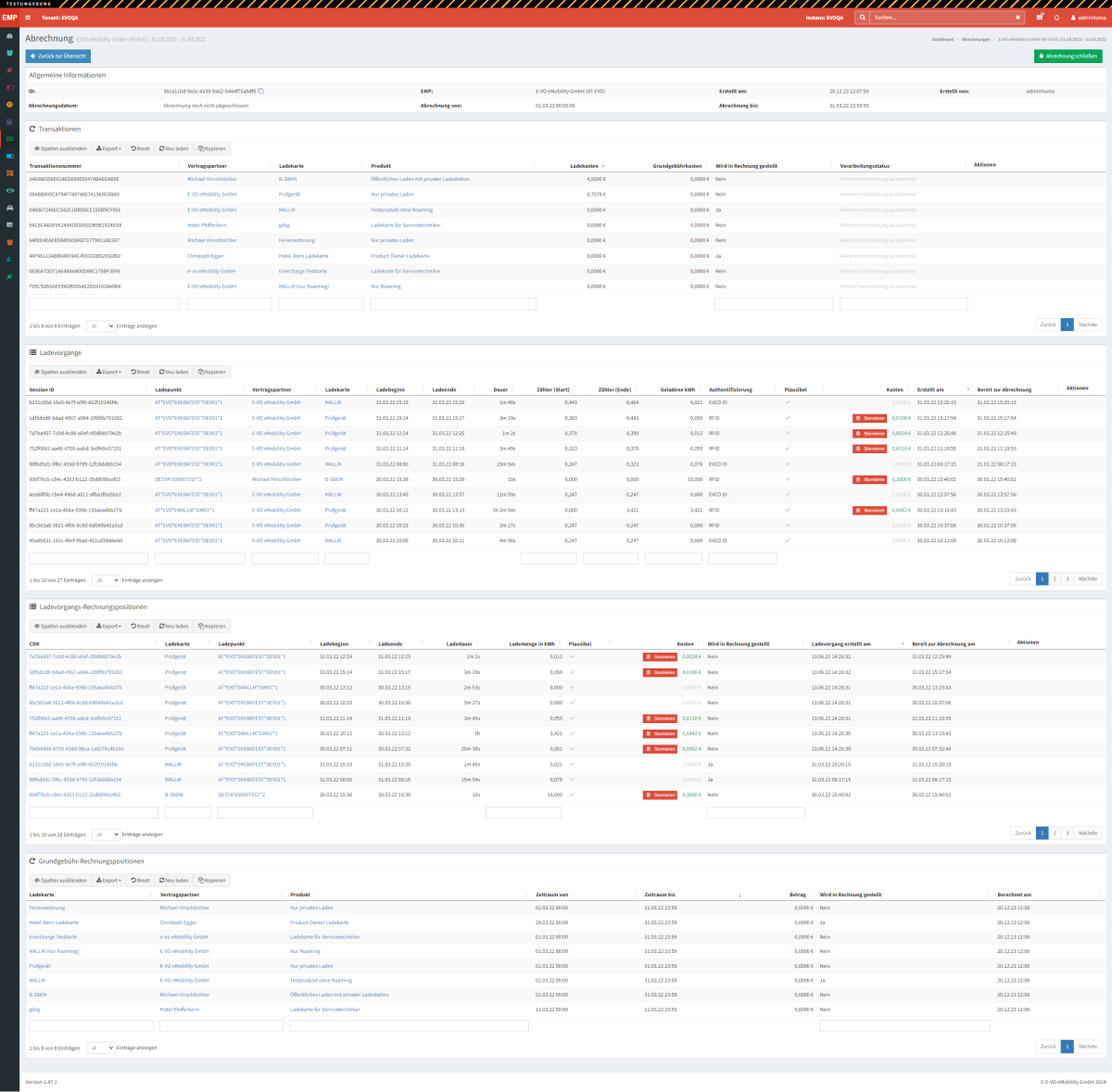The width and height of the screenshot is (1112, 1092).
Task: Click Zurück under the Transaktionen table
Action: point(1048,325)
